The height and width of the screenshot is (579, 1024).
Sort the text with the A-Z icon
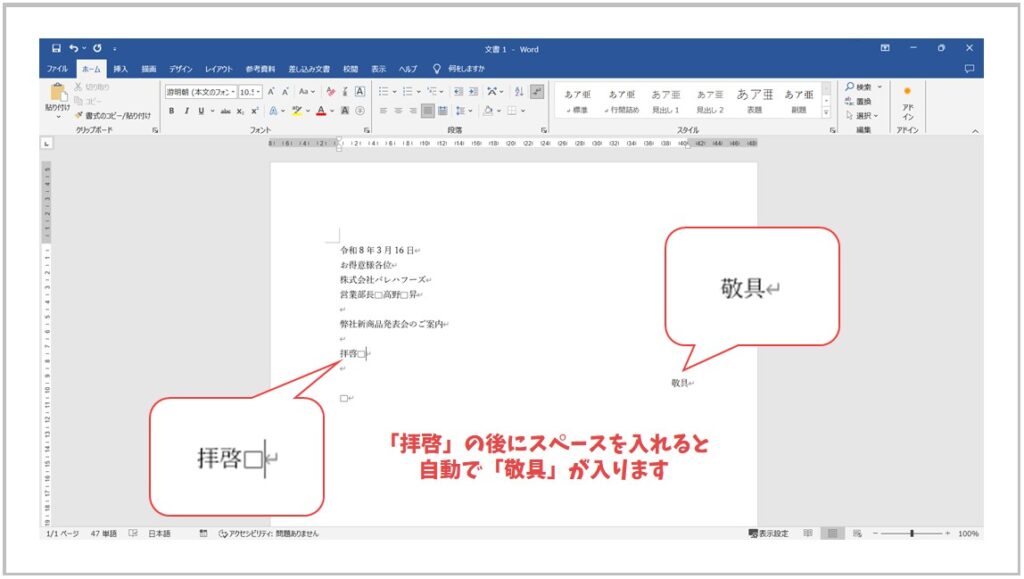[x=519, y=92]
